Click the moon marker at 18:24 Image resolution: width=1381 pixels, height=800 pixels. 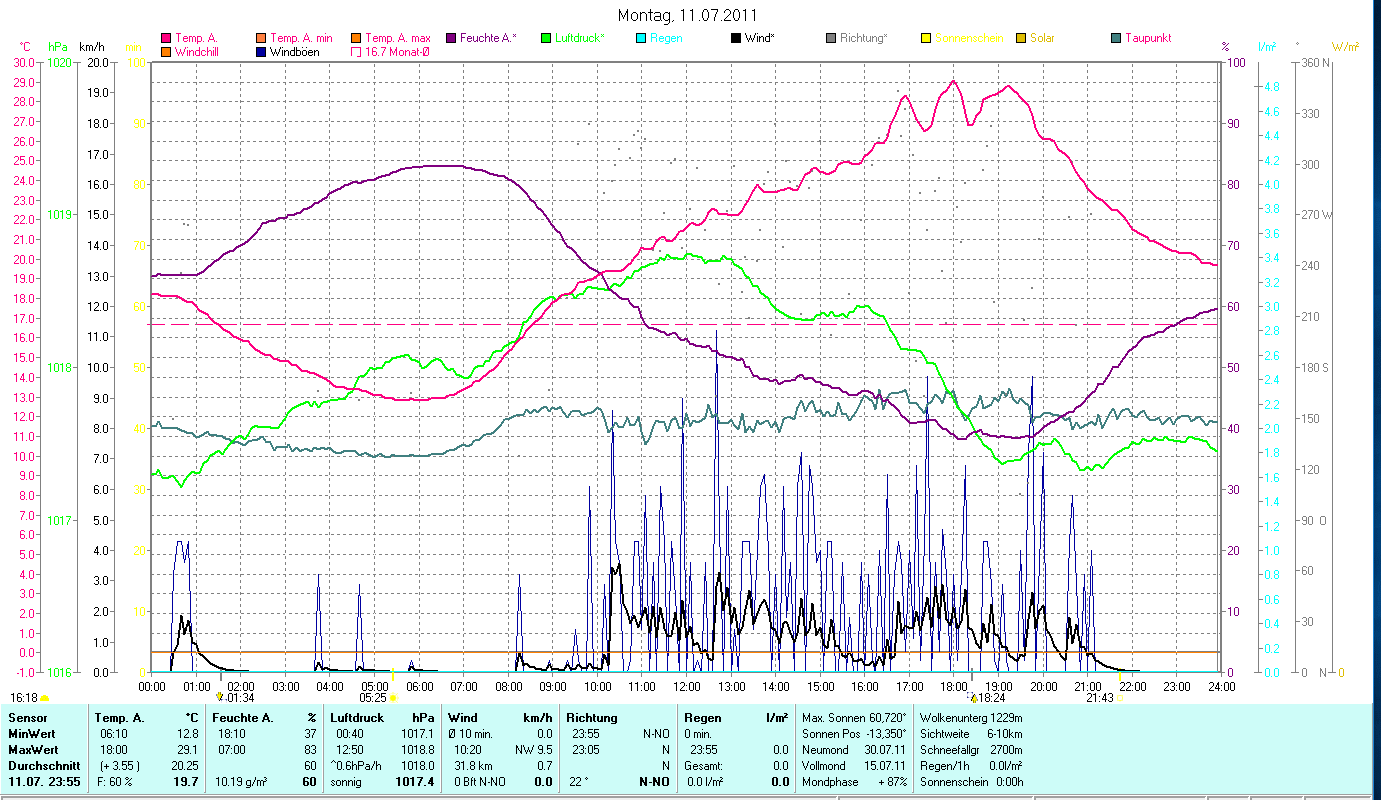[971, 696]
